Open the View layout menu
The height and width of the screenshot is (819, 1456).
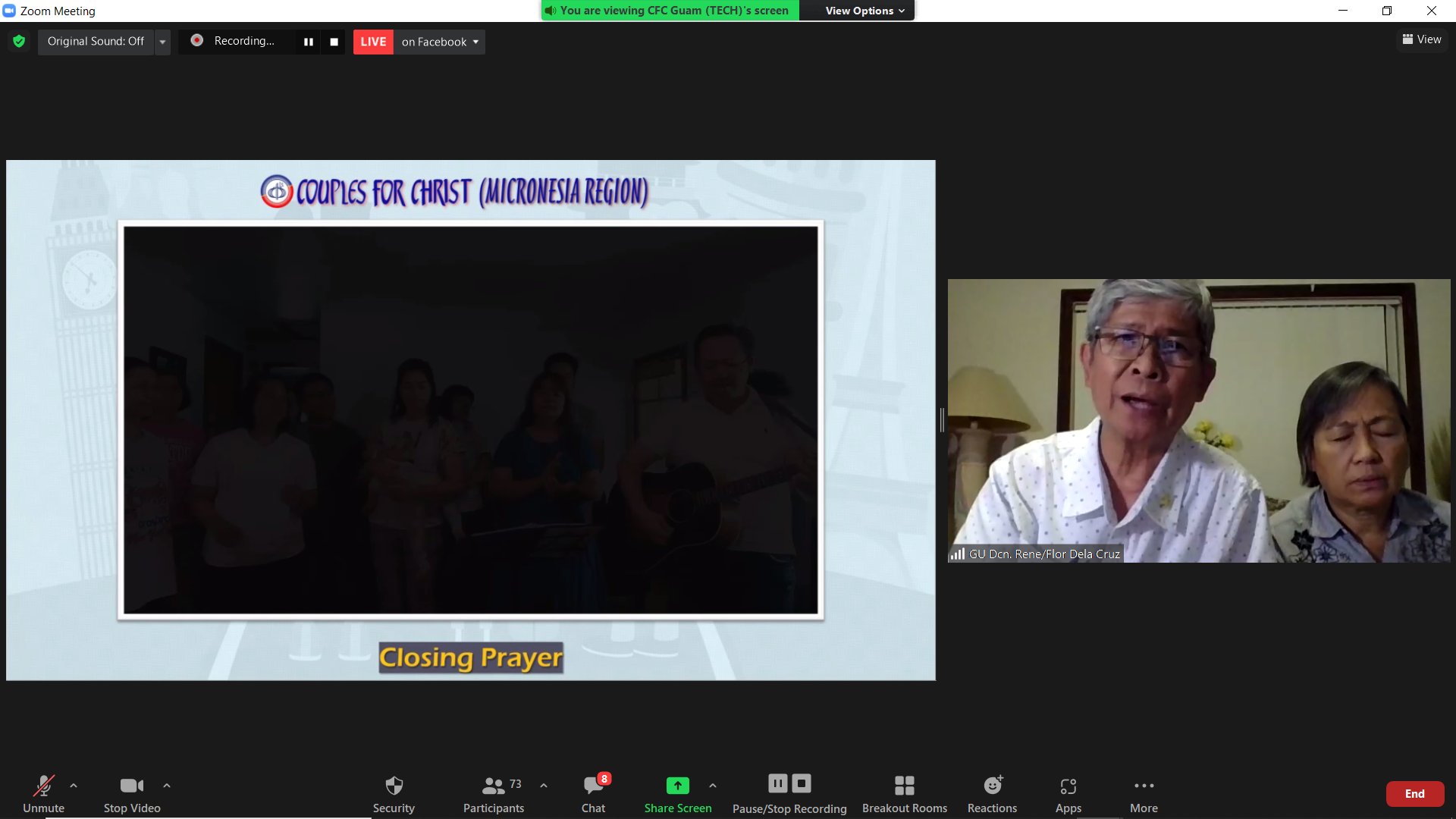(1422, 39)
